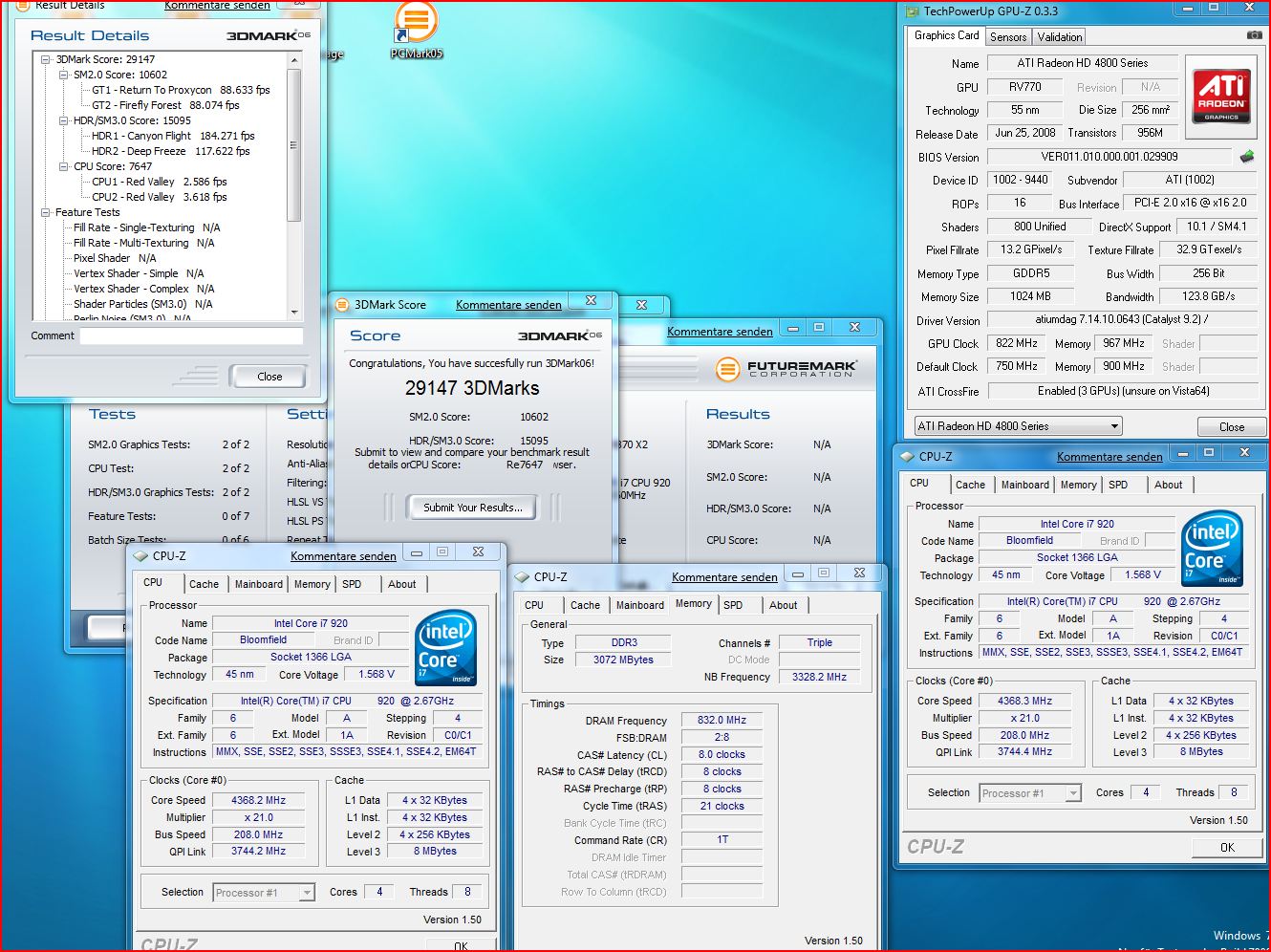This screenshot has width=1271, height=952.
Task: Click the Comment input field
Action: click(191, 335)
